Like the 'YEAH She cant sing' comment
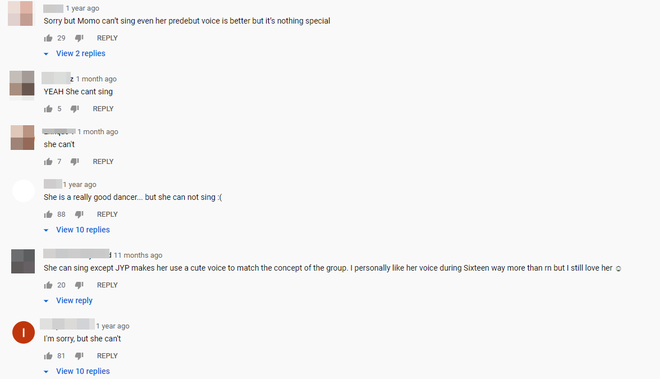Image resolution: width=660 pixels, height=379 pixels. 48,109
